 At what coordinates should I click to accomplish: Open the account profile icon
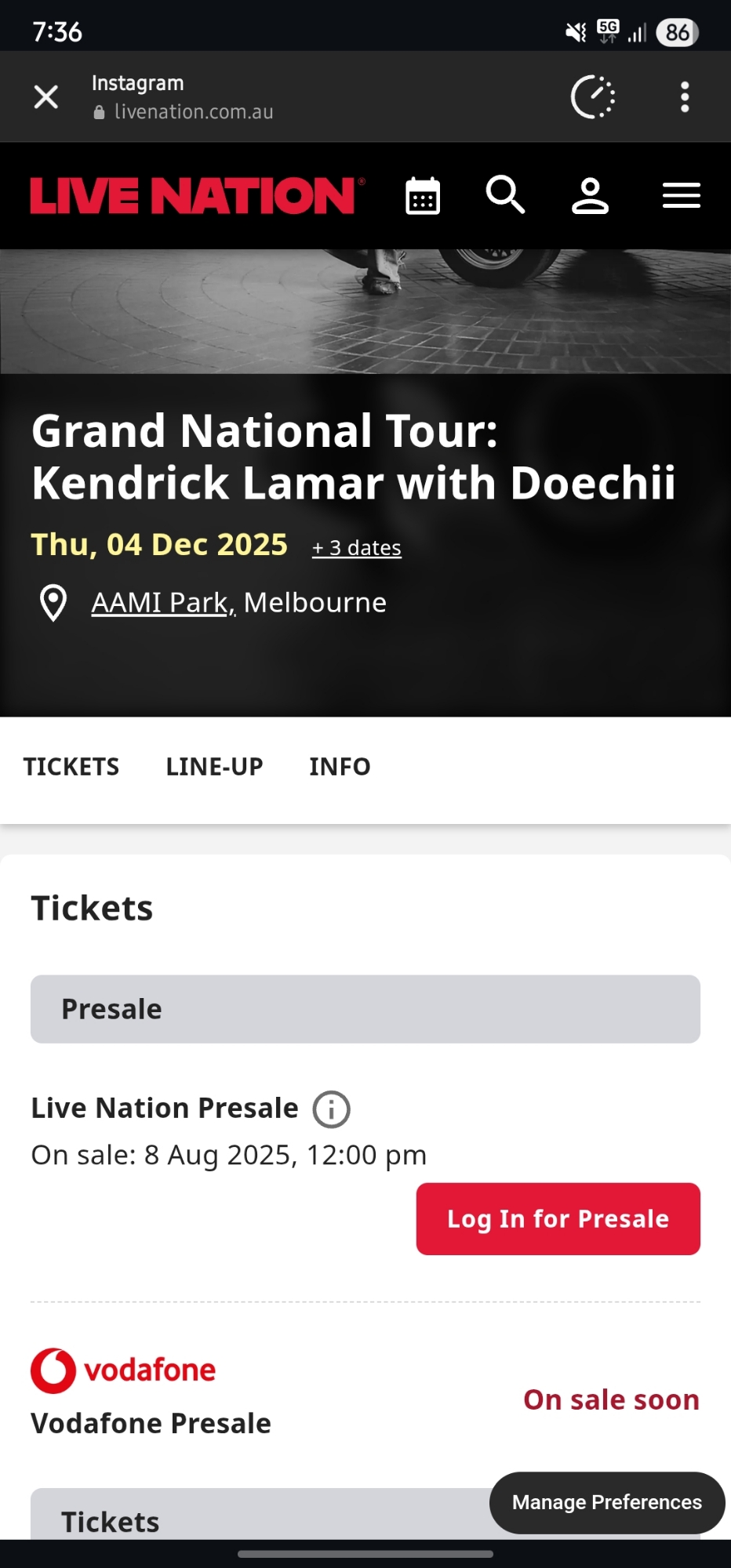click(x=590, y=196)
